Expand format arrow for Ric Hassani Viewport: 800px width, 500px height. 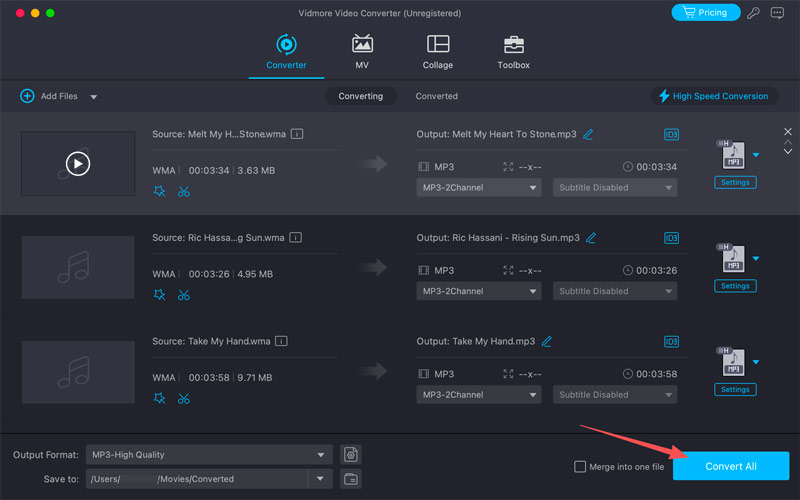[x=756, y=259]
